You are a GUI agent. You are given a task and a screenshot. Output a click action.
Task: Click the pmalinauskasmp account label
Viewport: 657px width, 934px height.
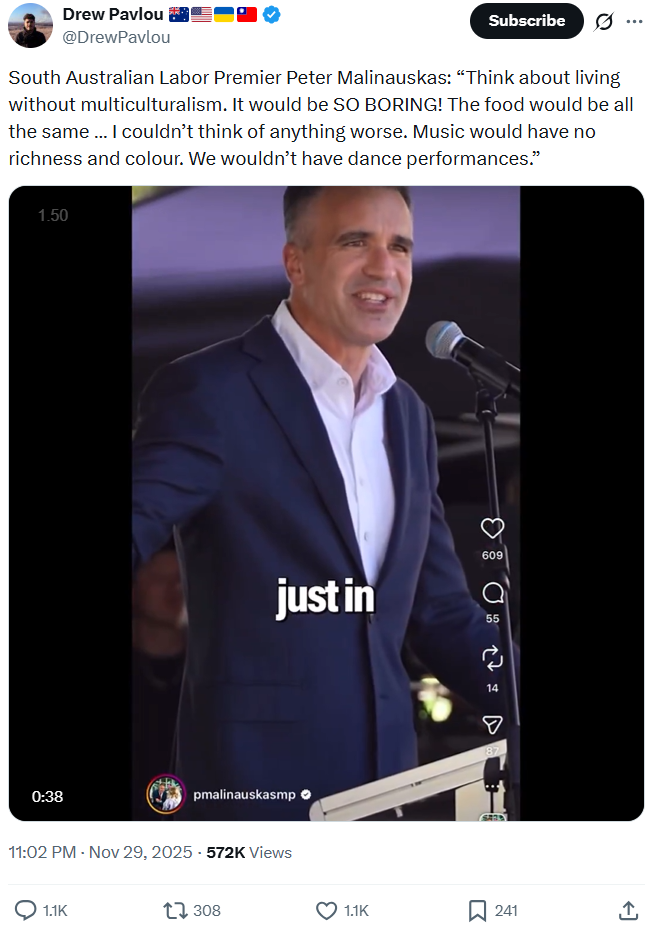244,795
